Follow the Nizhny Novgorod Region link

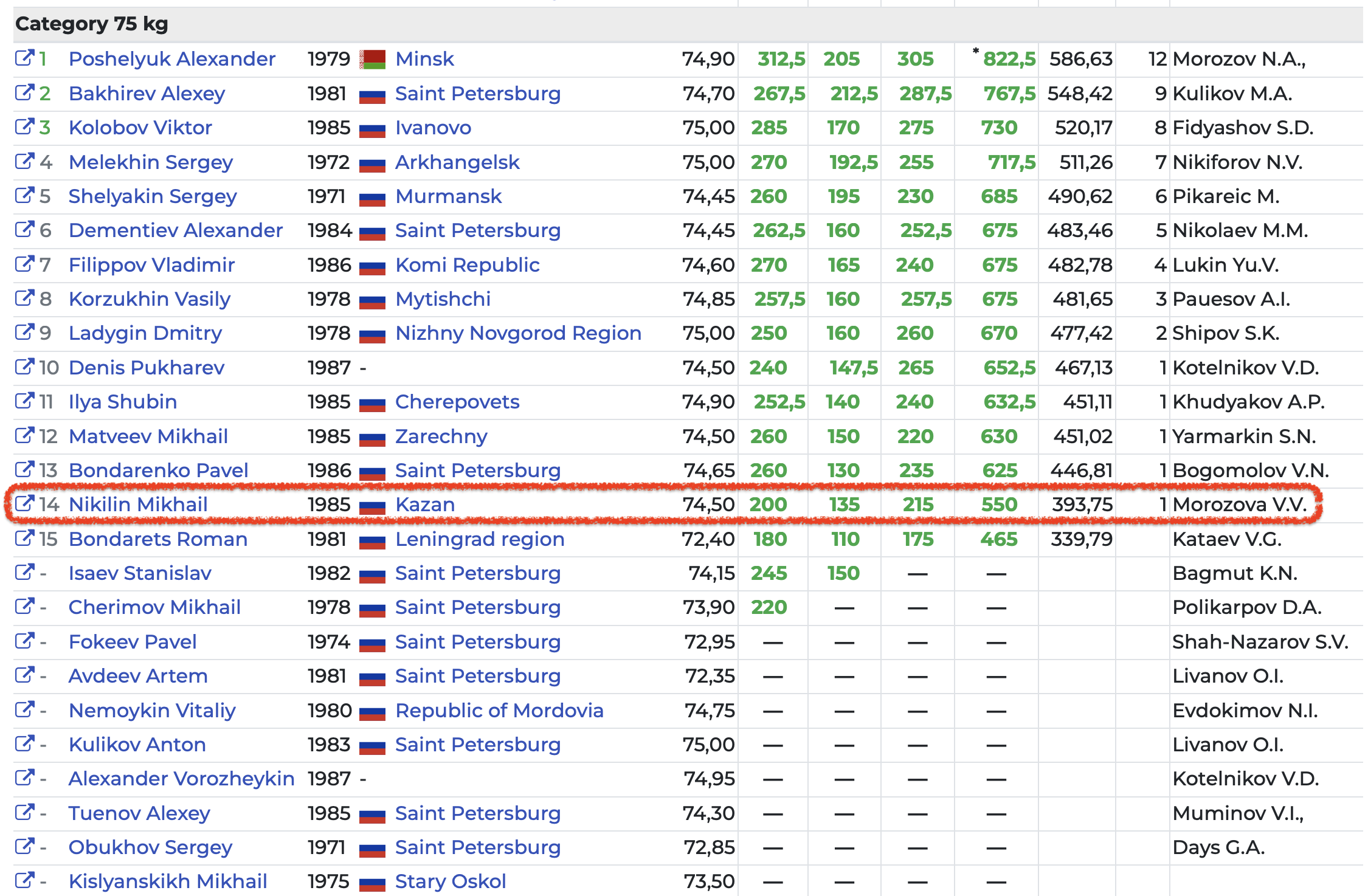518,333
